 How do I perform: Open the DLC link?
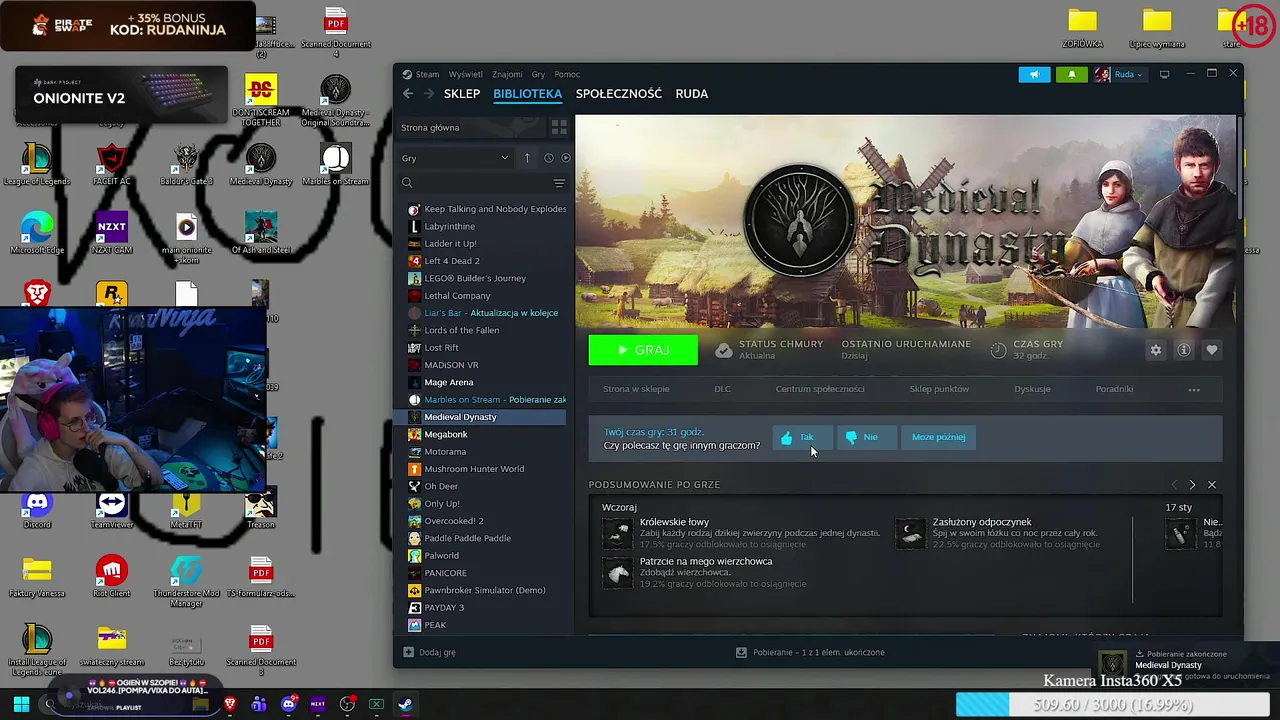pos(722,389)
